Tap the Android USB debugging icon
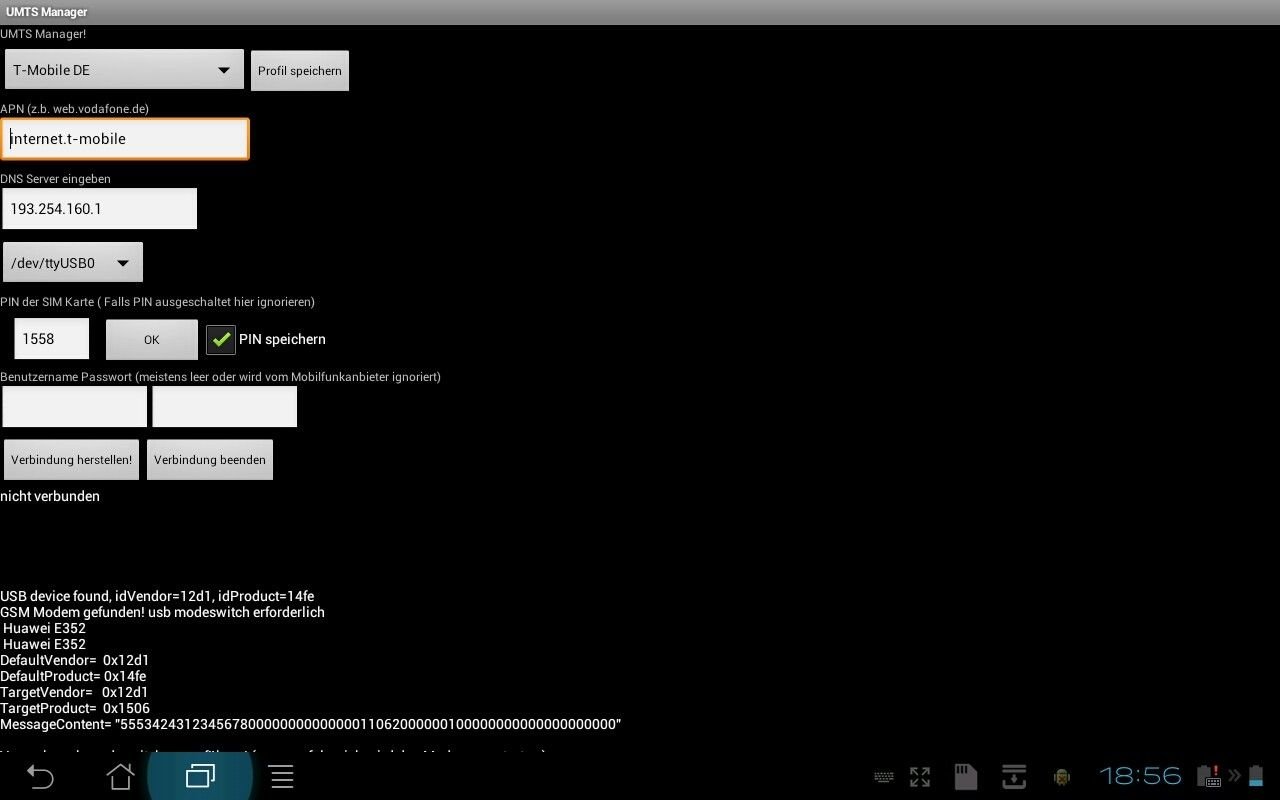The image size is (1280, 800). tap(1062, 777)
